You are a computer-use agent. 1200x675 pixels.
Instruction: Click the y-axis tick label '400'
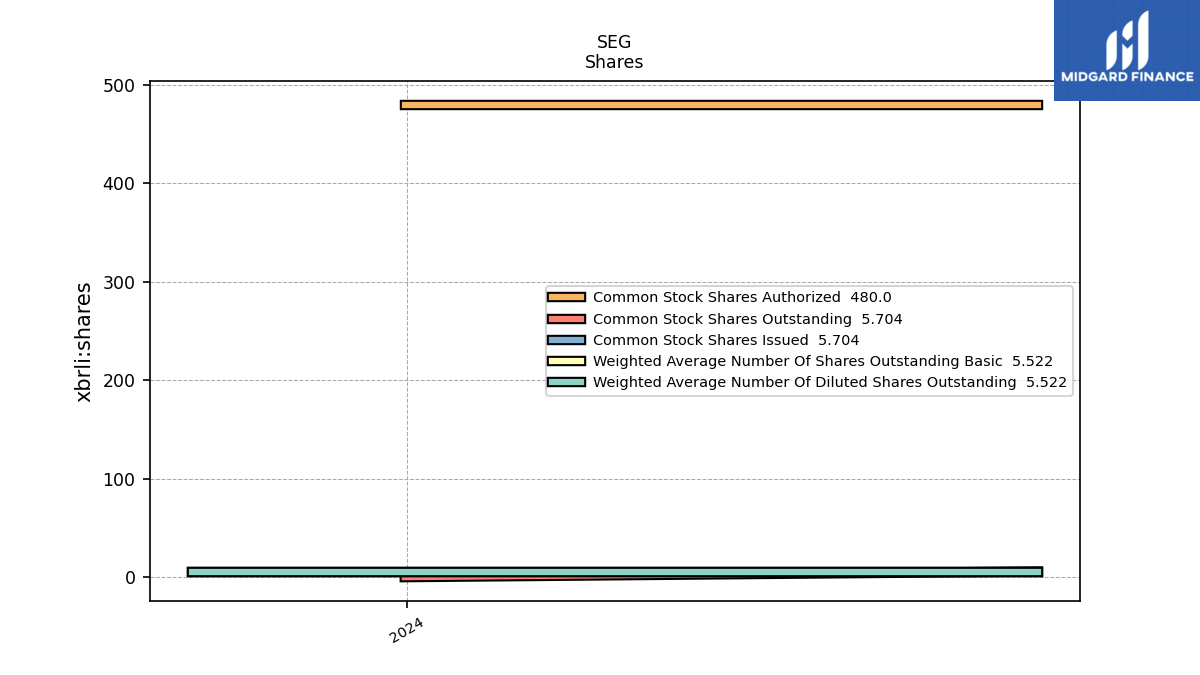click(x=119, y=184)
